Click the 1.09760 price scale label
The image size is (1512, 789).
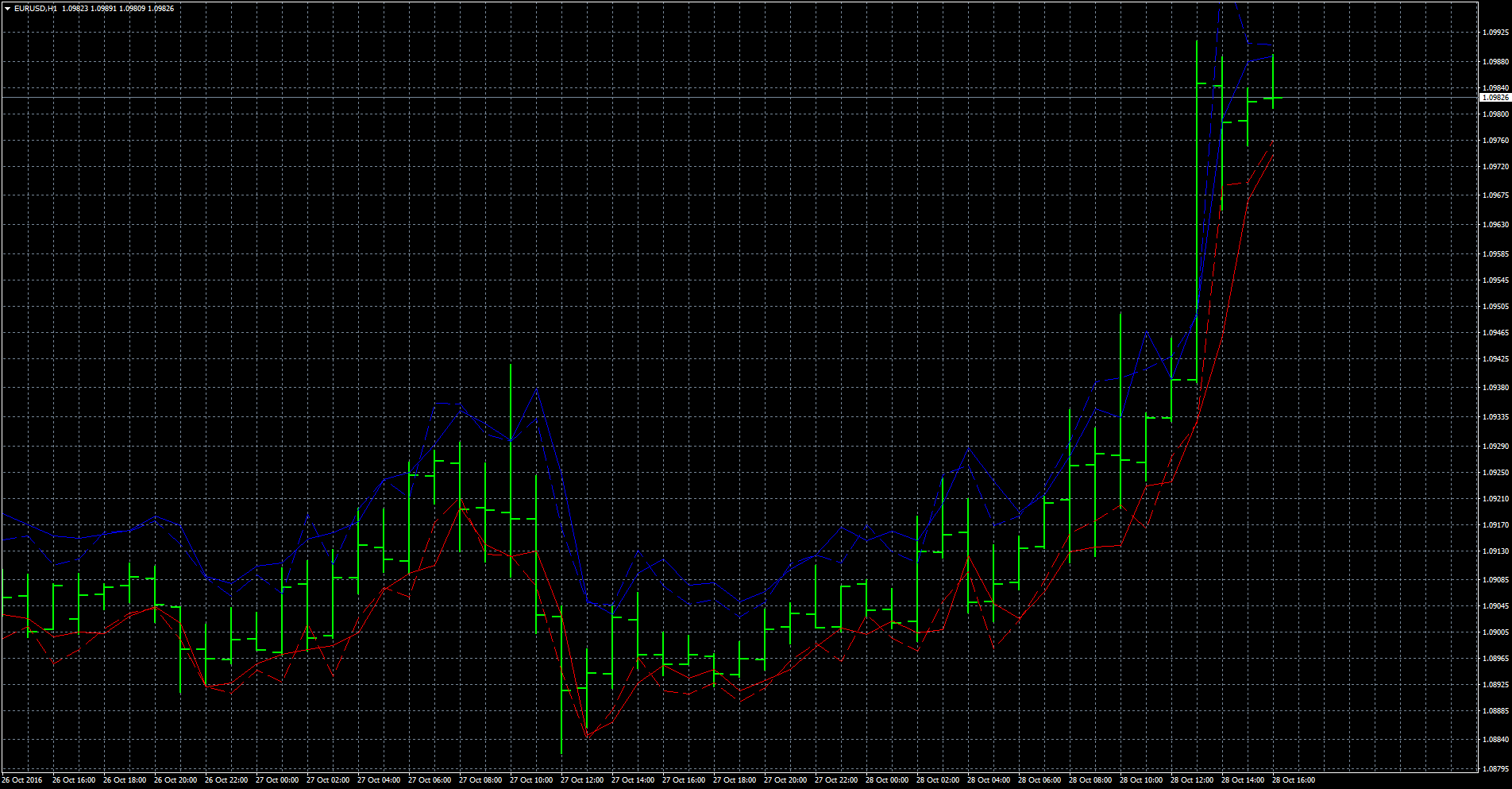tap(1495, 141)
